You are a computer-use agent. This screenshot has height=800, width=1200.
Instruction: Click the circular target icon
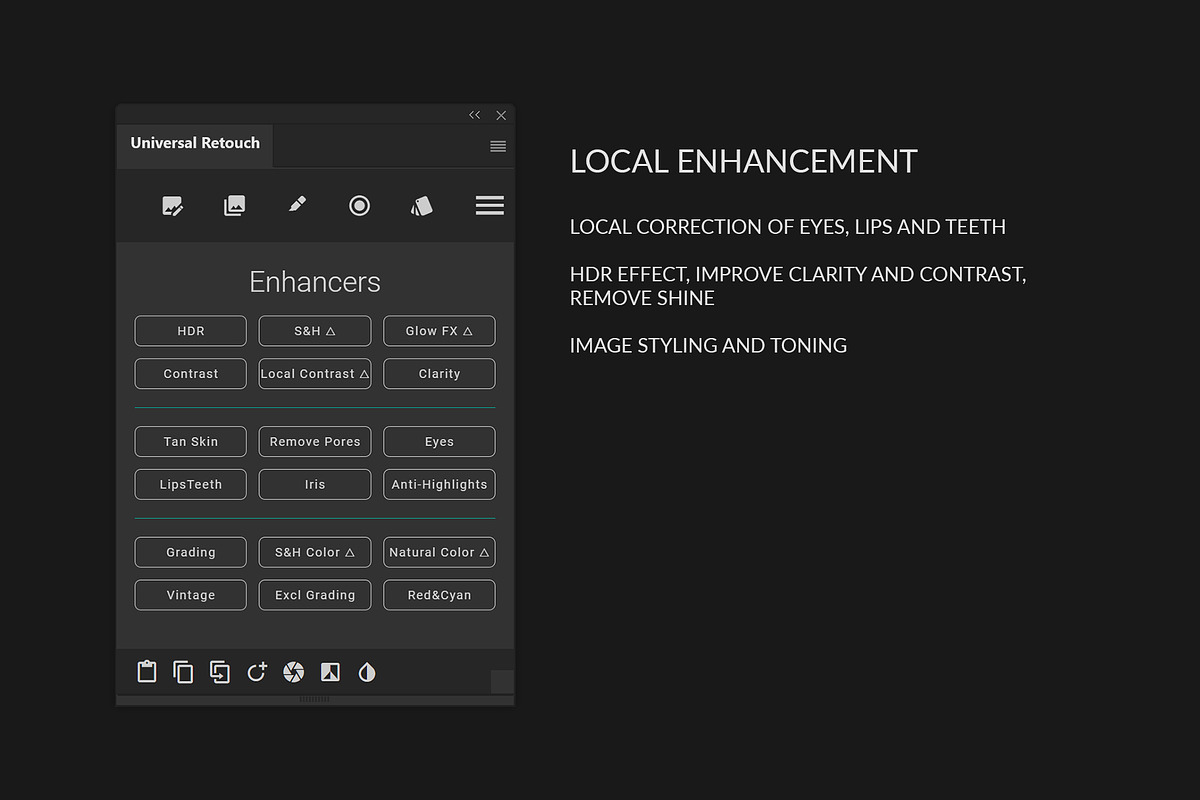(360, 206)
